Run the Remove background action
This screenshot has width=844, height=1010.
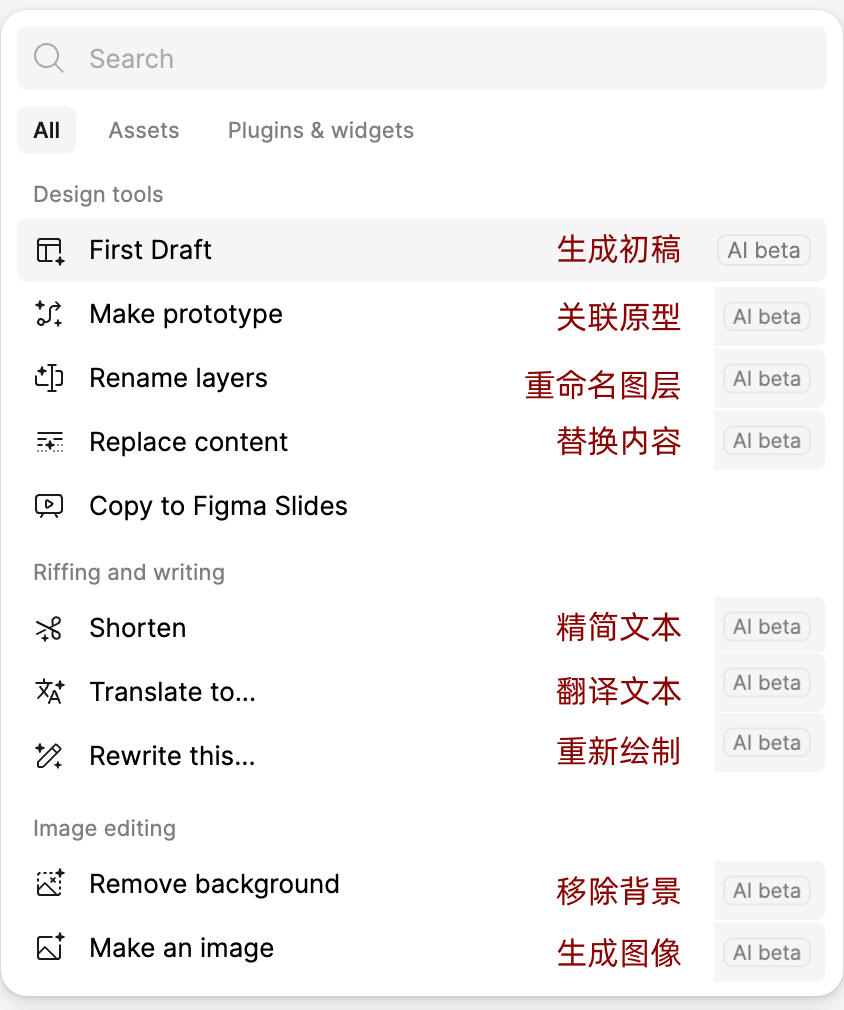click(422, 884)
